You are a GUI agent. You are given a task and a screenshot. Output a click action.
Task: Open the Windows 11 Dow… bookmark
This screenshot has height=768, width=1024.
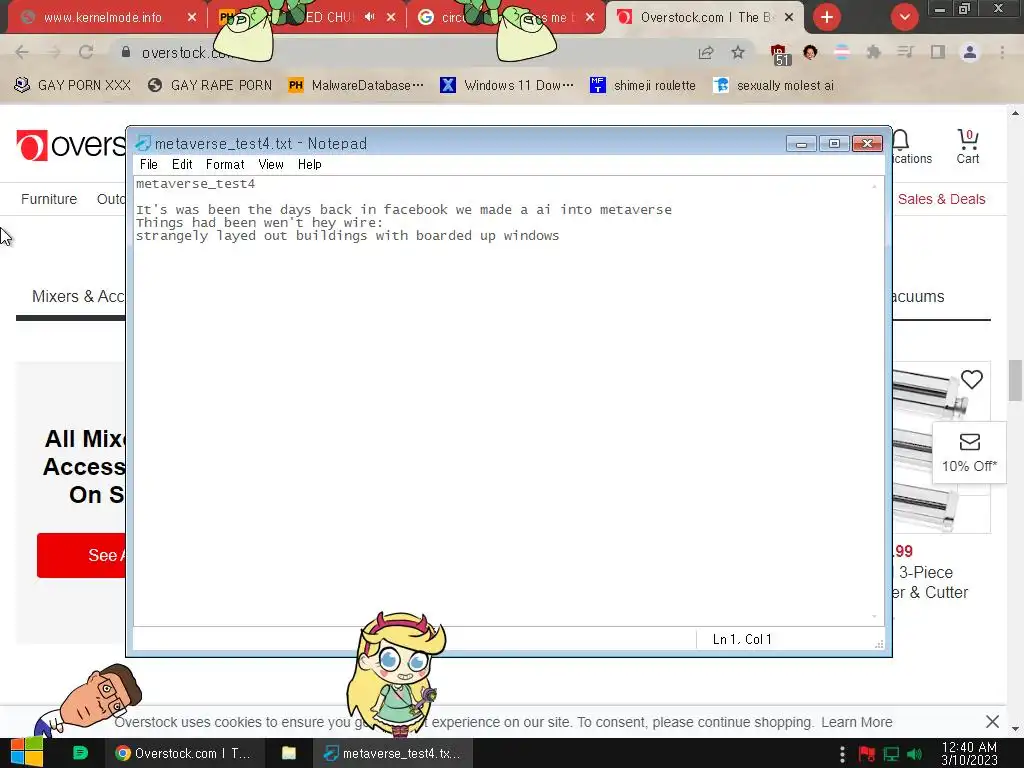tap(507, 86)
